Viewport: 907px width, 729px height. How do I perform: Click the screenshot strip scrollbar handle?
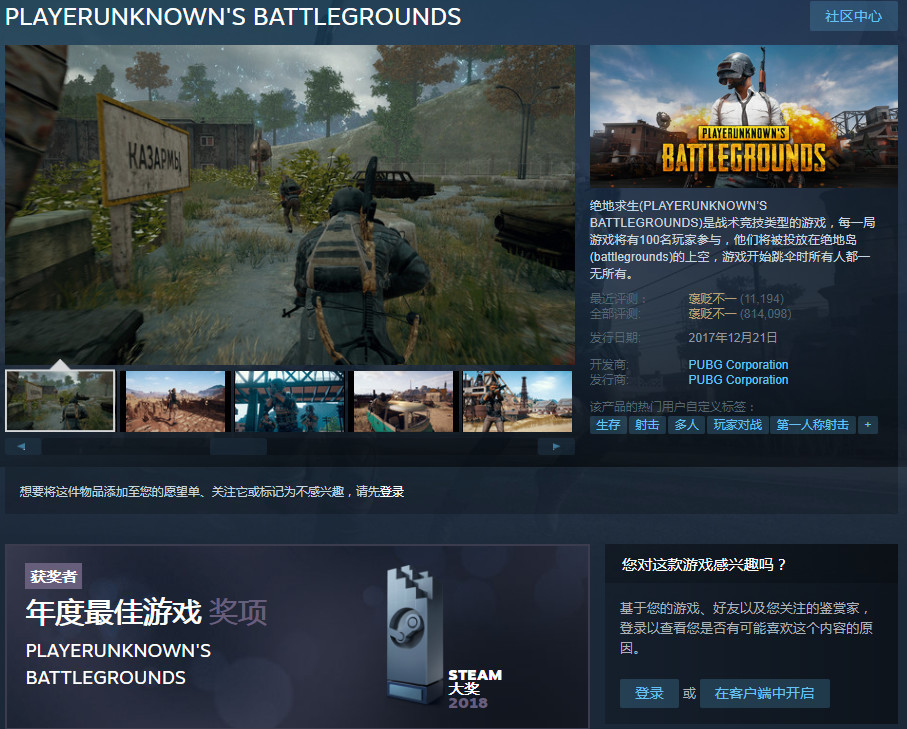[238, 446]
